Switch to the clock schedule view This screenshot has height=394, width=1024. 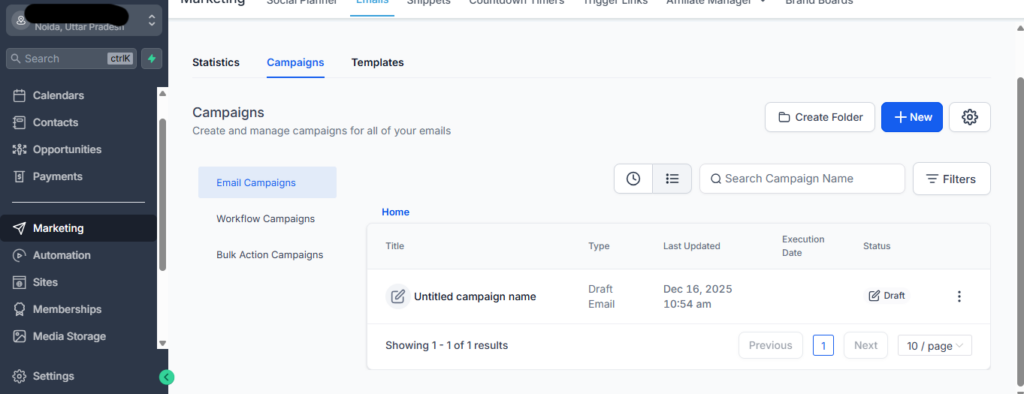pos(633,179)
